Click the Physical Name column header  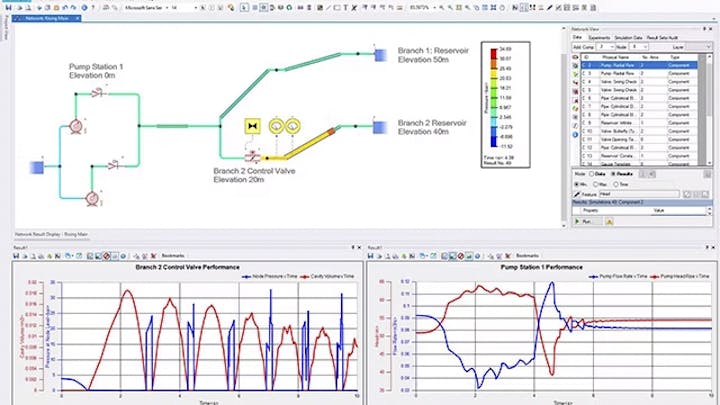pyautogui.click(x=615, y=57)
